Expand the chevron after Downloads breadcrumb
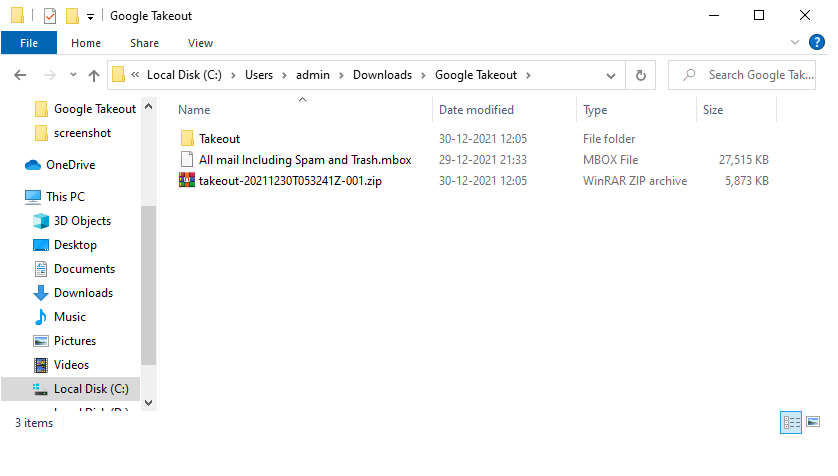 click(423, 75)
